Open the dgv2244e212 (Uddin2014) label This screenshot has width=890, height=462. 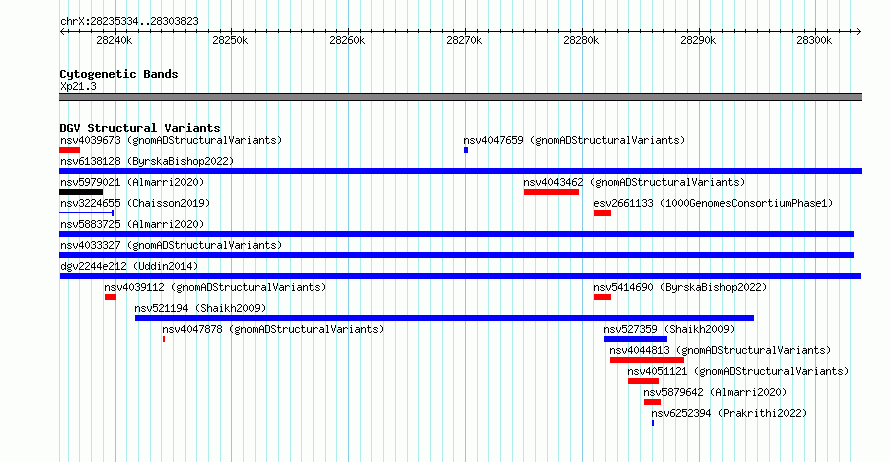pos(129,266)
